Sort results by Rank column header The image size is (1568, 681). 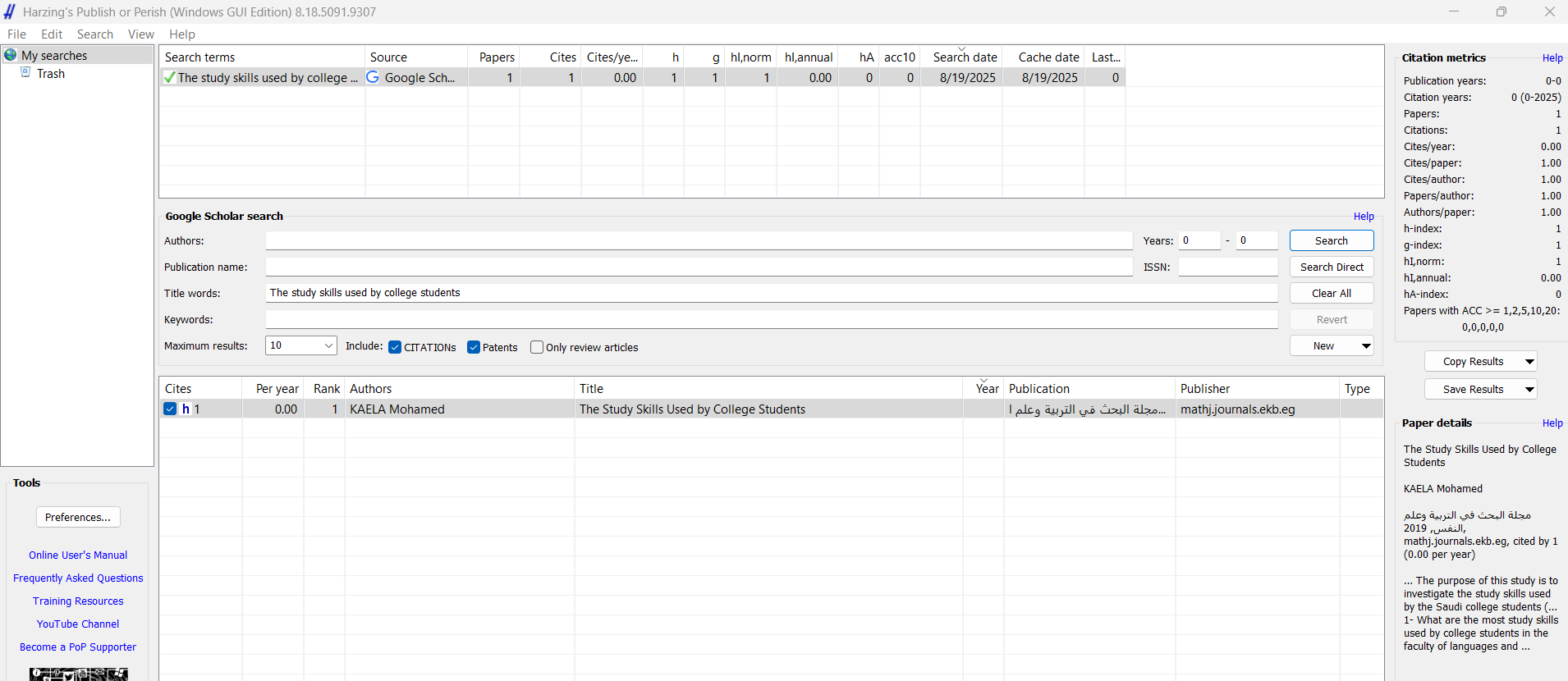pos(325,389)
